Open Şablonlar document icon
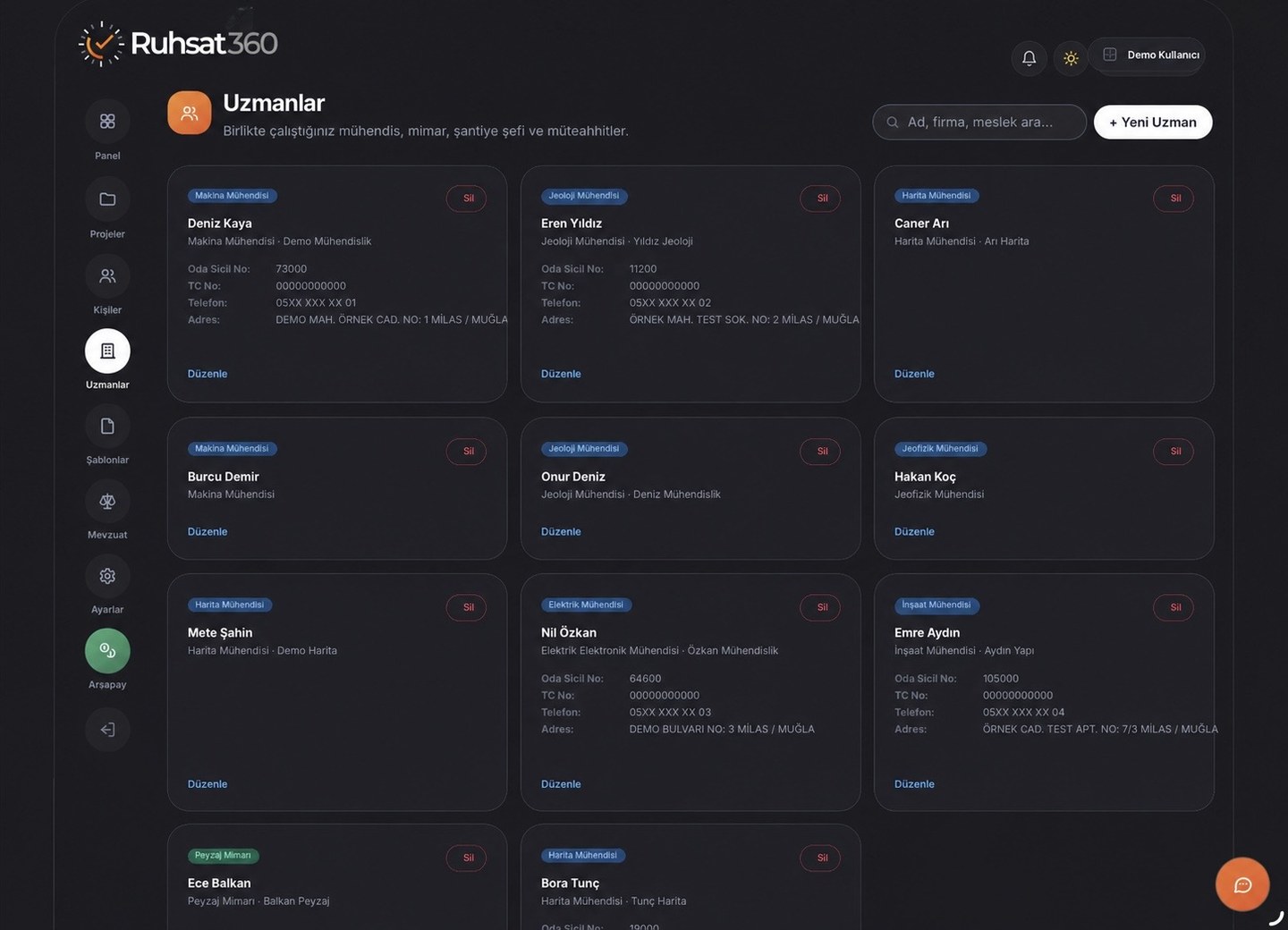This screenshot has width=1288, height=930. (107, 427)
